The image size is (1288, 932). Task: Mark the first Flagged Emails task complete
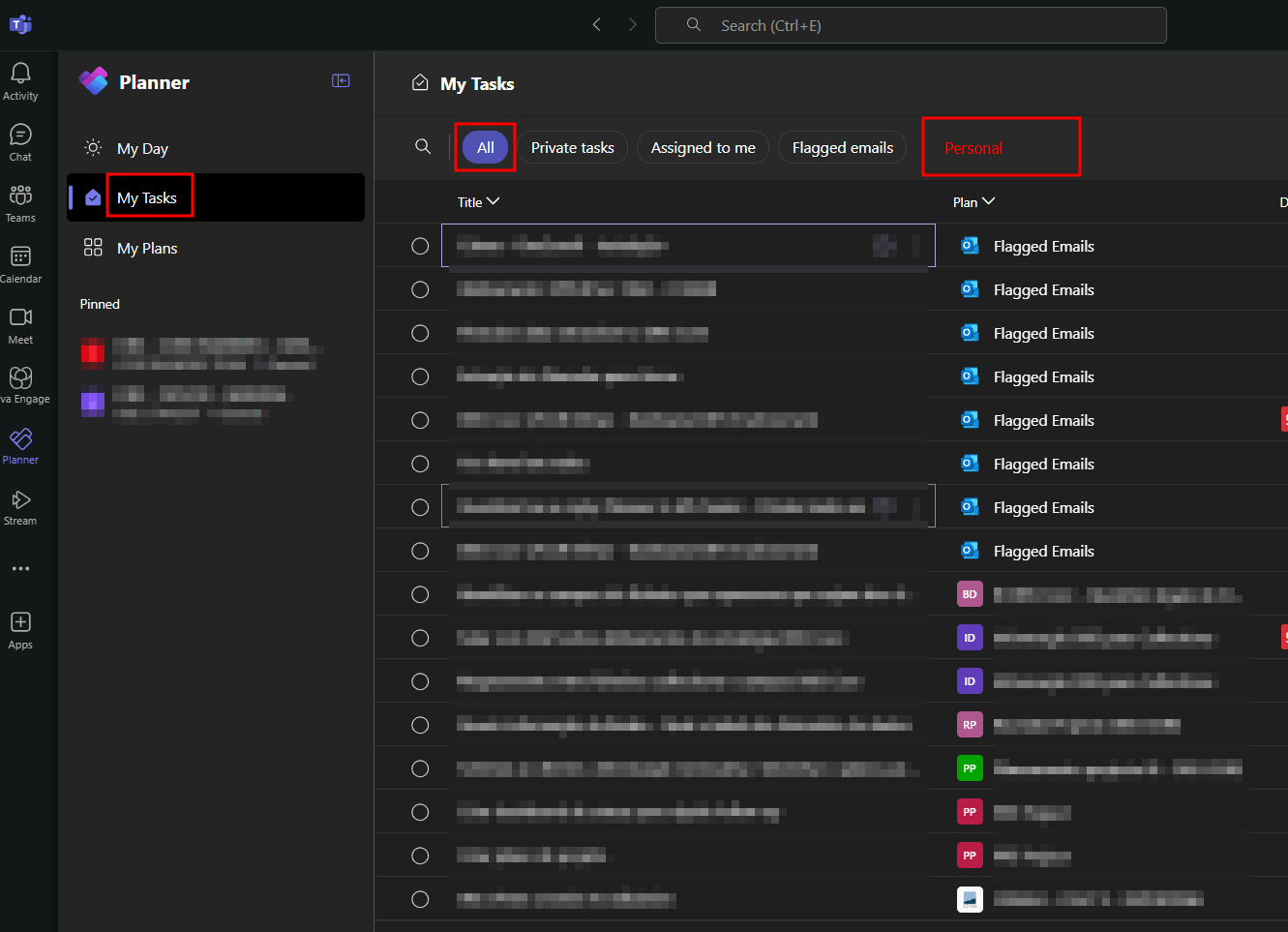tap(420, 245)
